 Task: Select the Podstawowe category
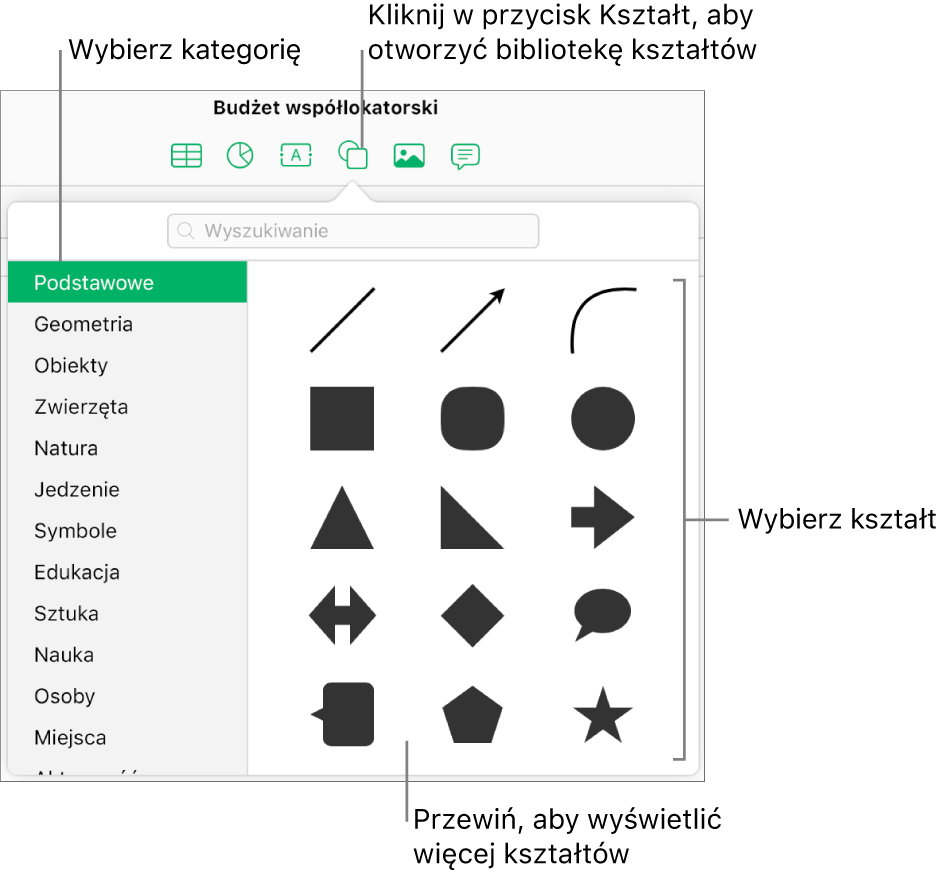[128, 282]
